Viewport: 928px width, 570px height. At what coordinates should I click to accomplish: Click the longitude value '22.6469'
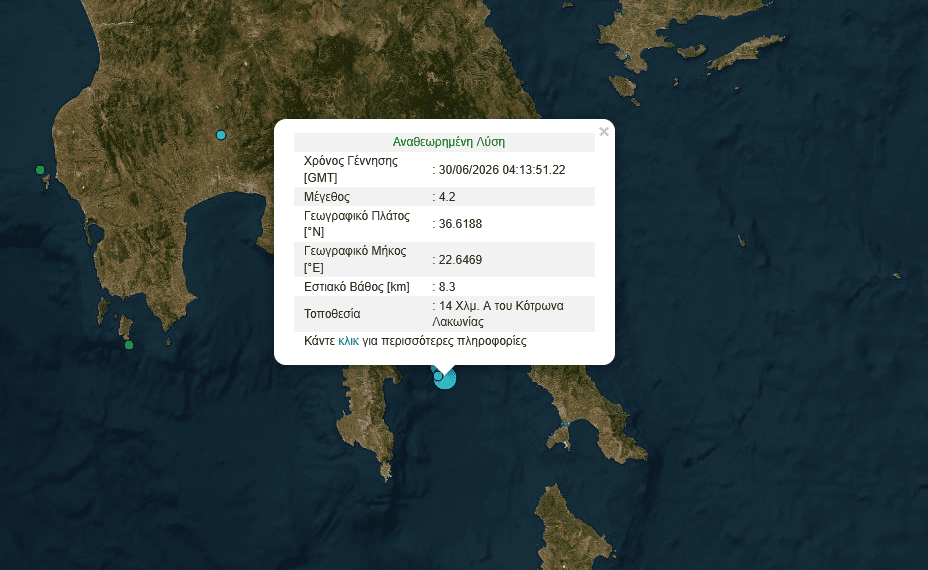[x=460, y=260]
